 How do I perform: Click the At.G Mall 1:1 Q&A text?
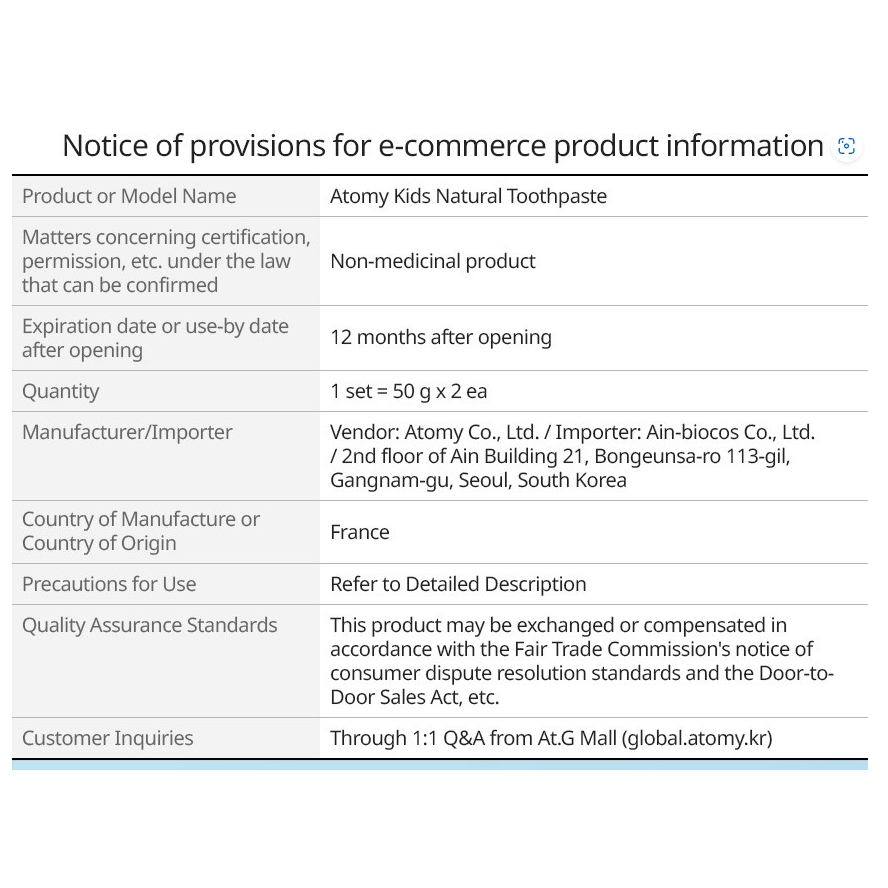pyautogui.click(x=551, y=738)
